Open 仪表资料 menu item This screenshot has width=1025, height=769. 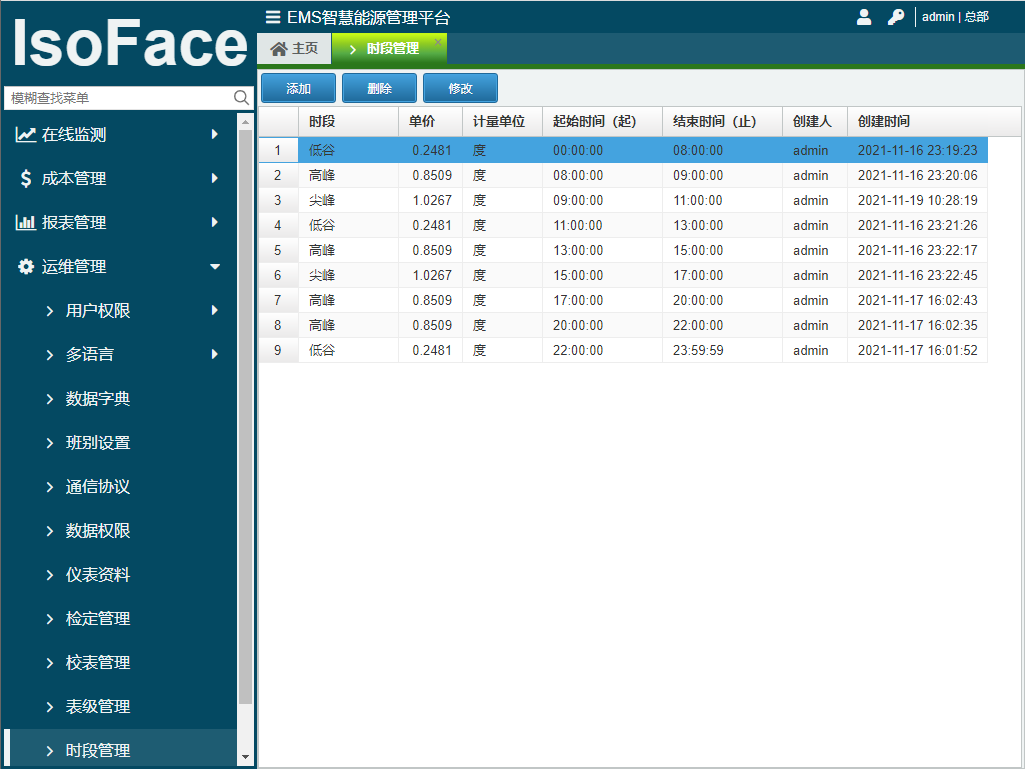[119, 574]
